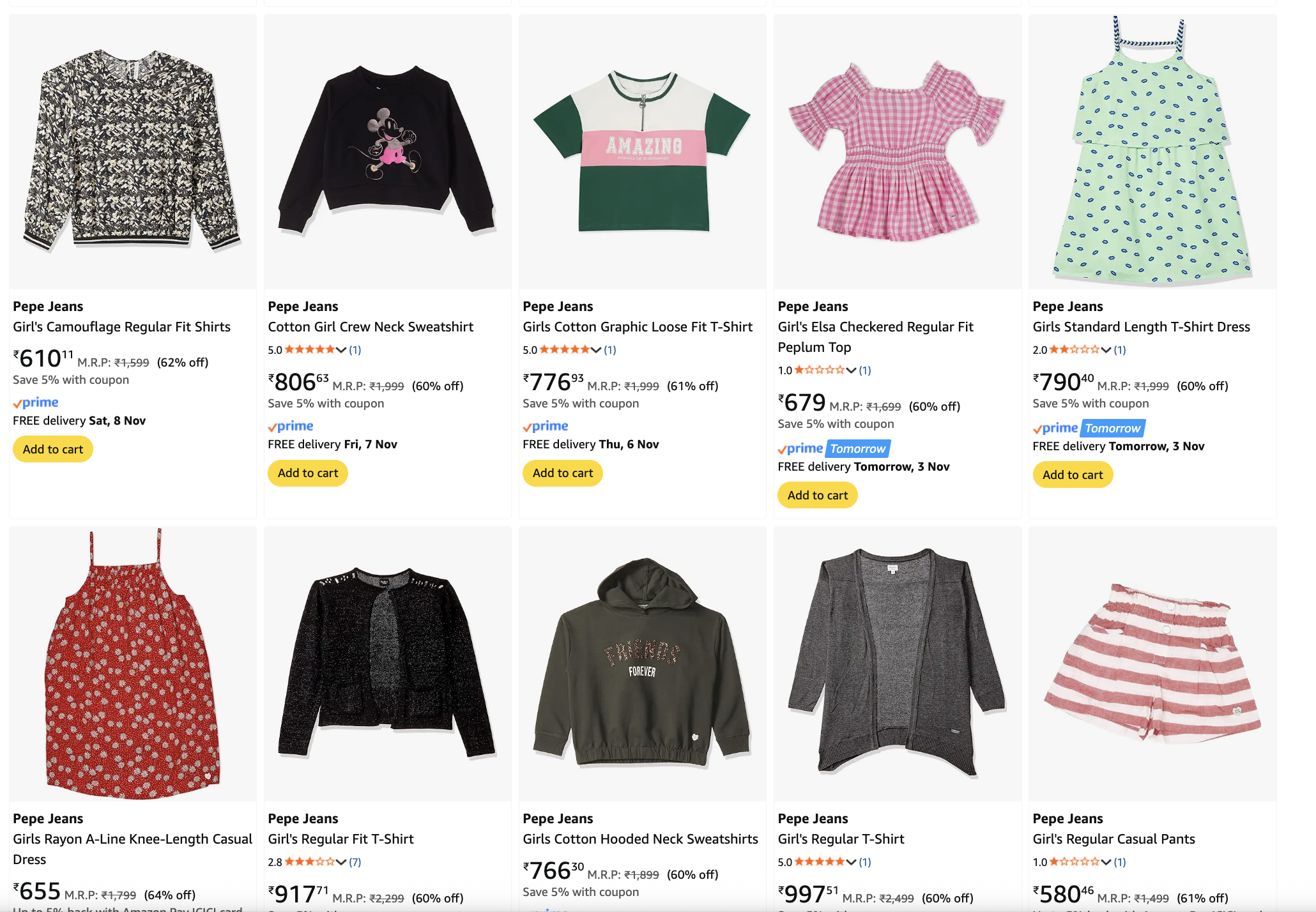Open the green lip-print T-Shirt Dress image
Viewport: 1316px width, 912px height.
1152,152
